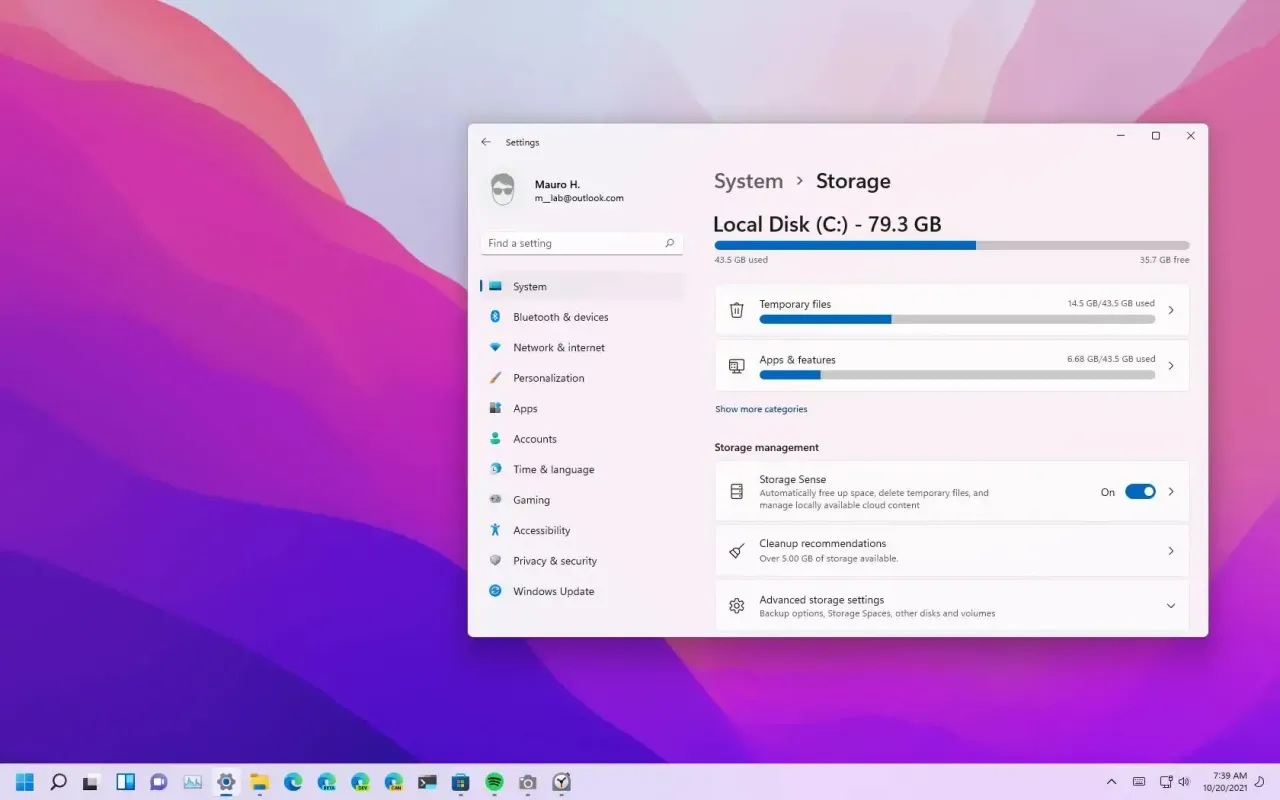Screen dimensions: 1280x800
Task: Click System in the breadcrumb
Action: (748, 181)
